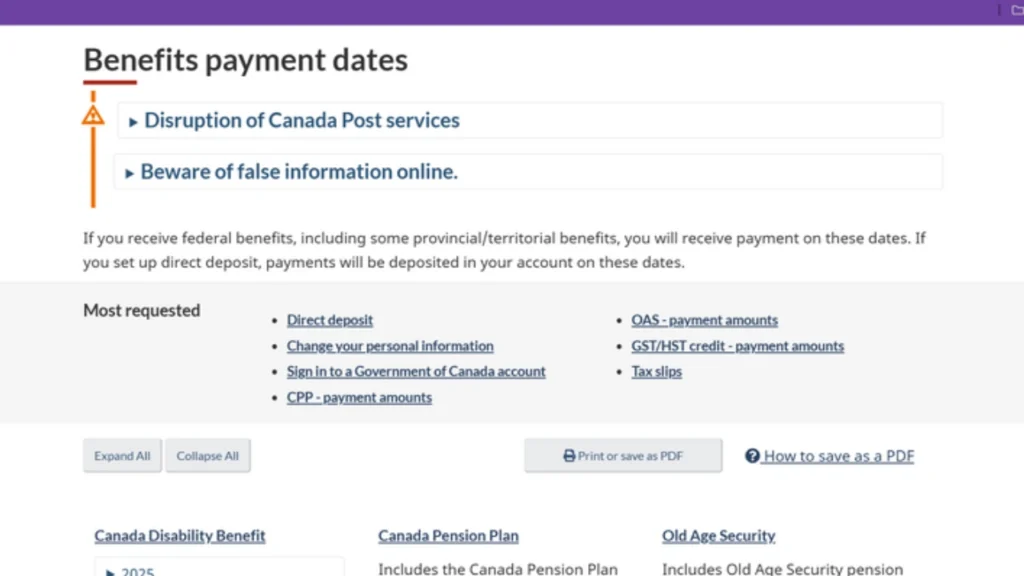
Task: Follow the Sign in to Government of Canada account link
Action: [416, 371]
